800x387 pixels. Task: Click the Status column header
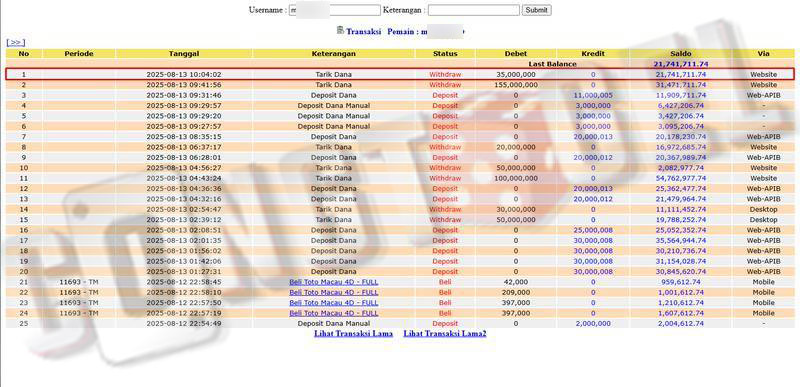(x=445, y=54)
